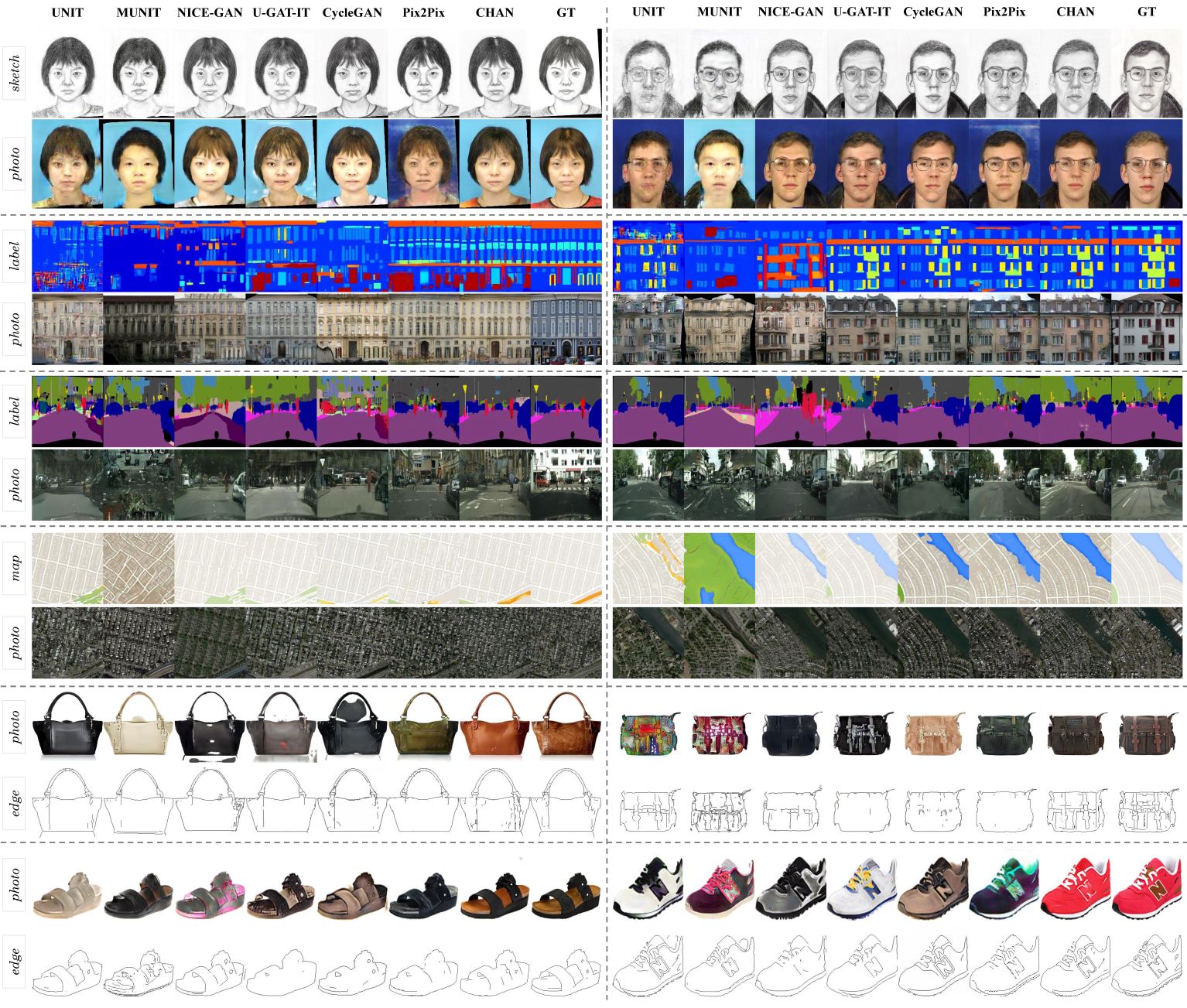Click the 'sketch' row label
The width and height of the screenshot is (1187, 1008).
click(x=15, y=73)
